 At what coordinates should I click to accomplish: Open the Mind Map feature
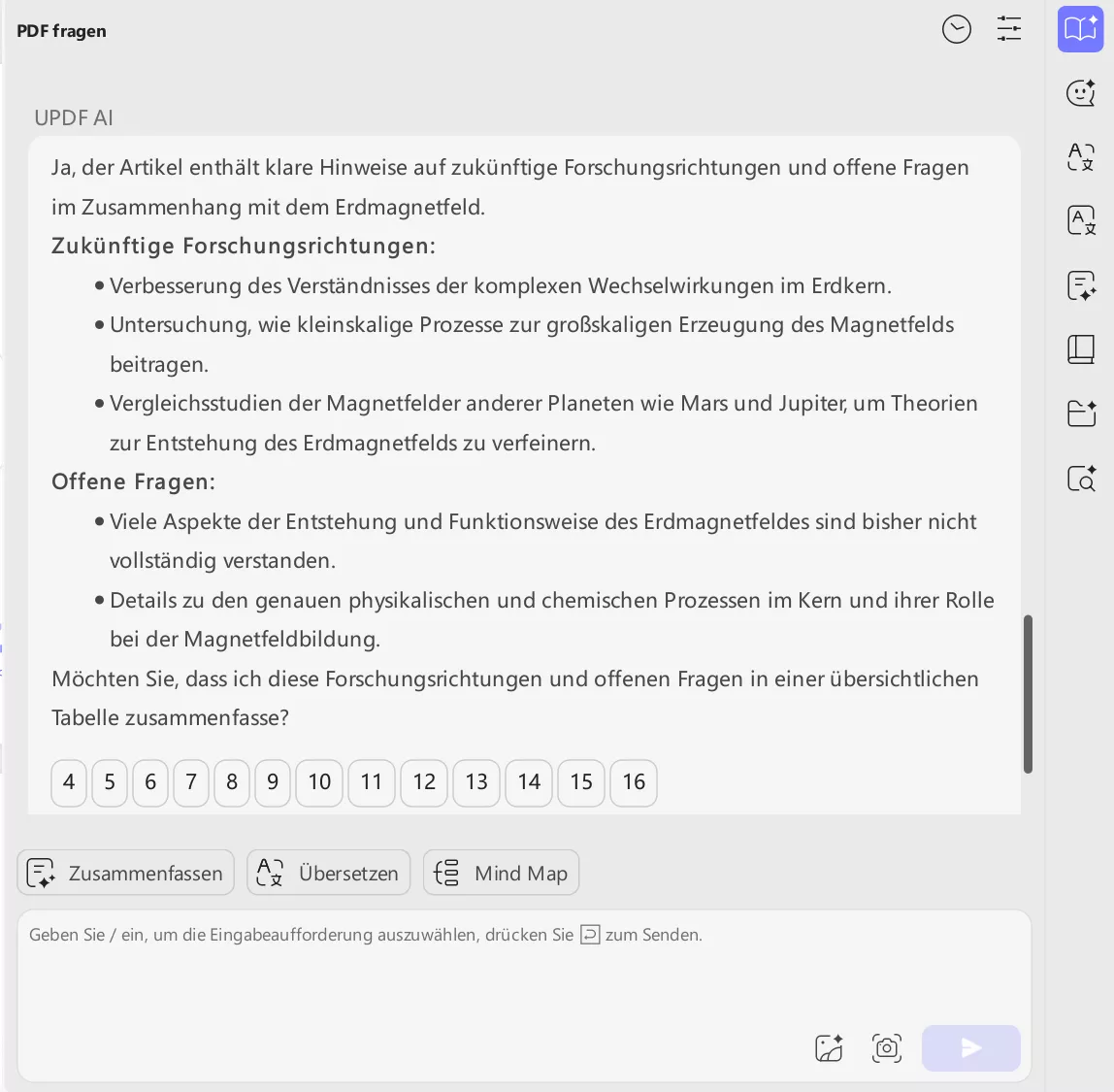(x=501, y=873)
